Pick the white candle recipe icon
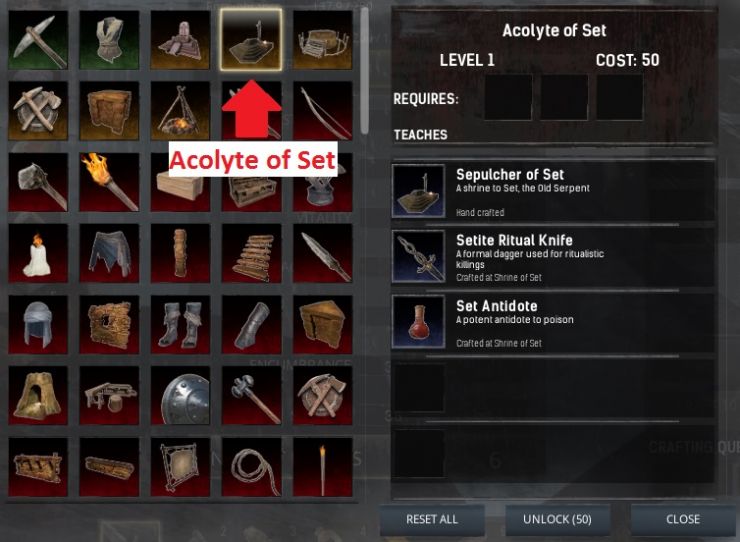 pyautogui.click(x=38, y=254)
